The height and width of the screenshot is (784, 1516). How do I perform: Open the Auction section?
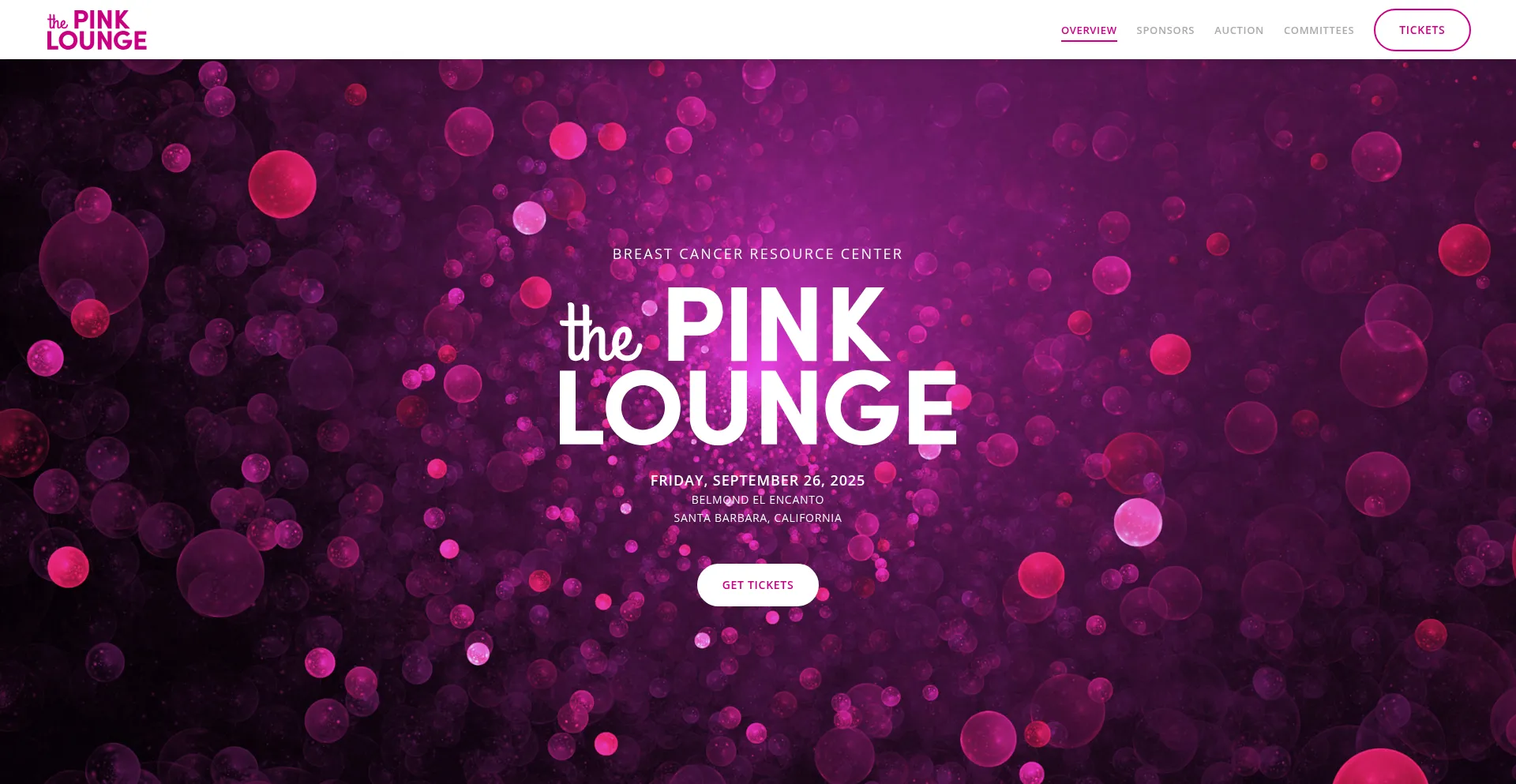pos(1239,31)
